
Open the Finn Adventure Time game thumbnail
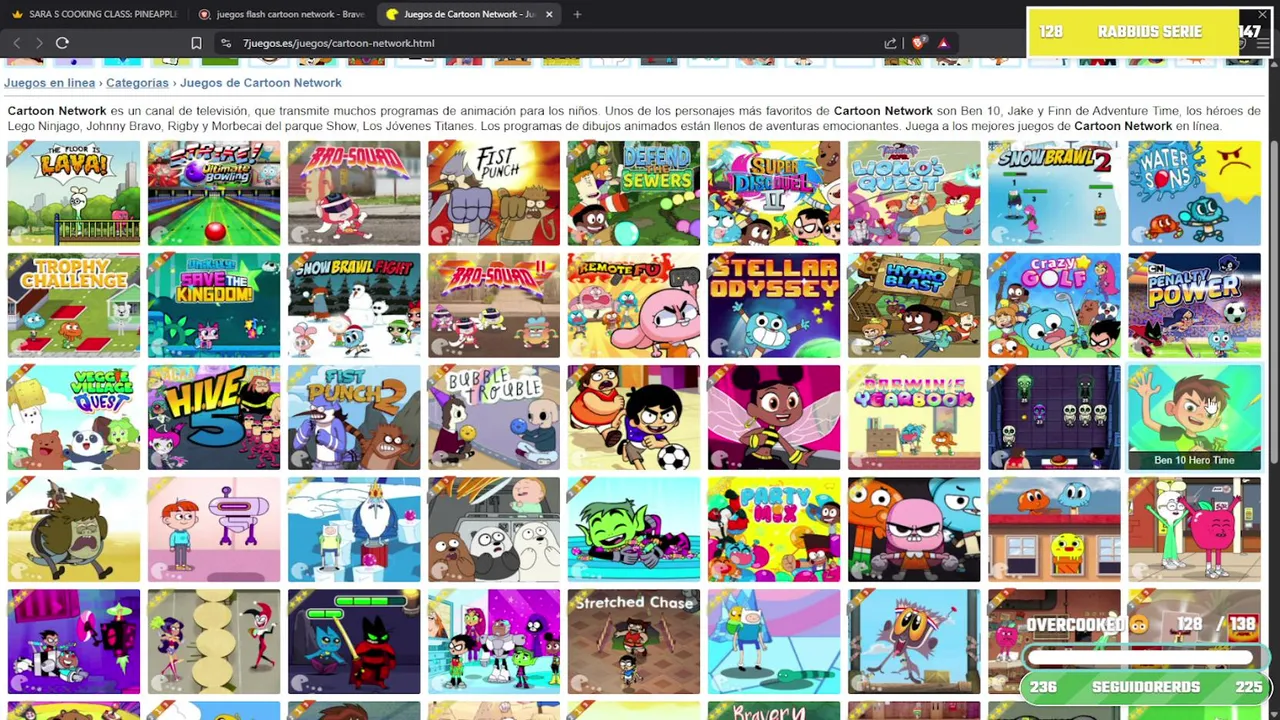774,641
